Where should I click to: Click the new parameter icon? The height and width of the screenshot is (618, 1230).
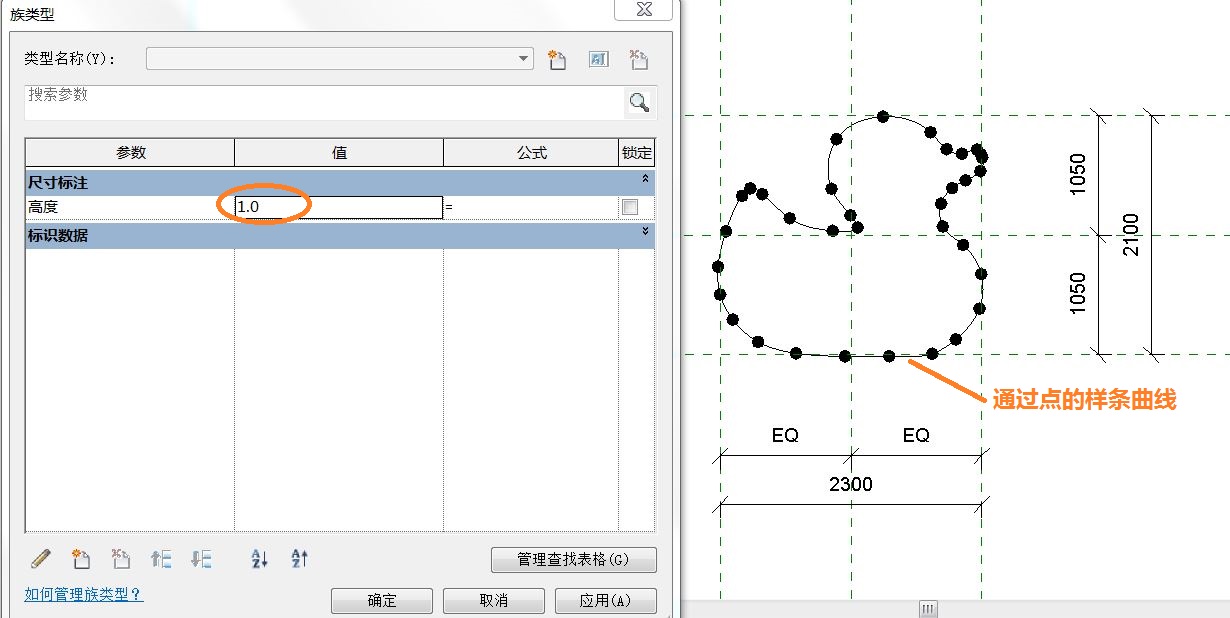coord(81,559)
